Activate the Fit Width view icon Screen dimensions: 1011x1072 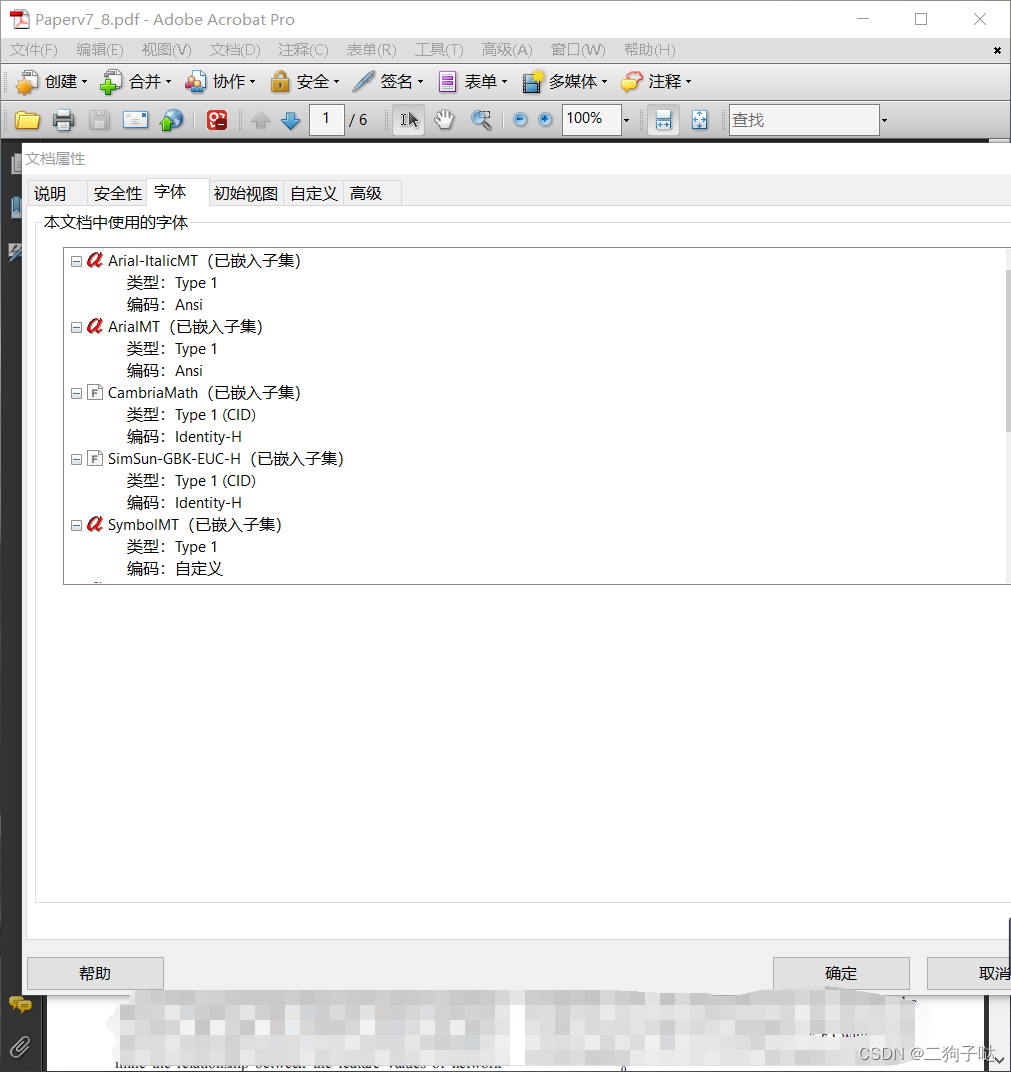click(663, 119)
